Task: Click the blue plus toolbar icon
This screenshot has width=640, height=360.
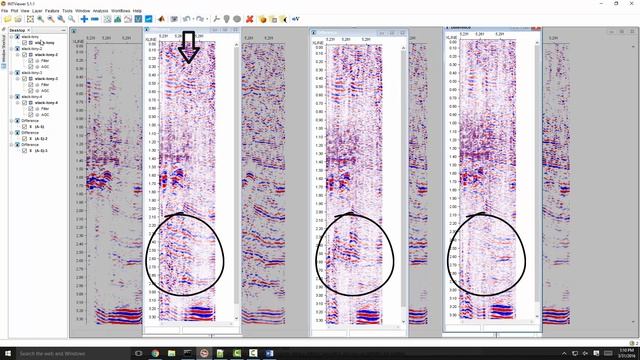Action: 84,19
